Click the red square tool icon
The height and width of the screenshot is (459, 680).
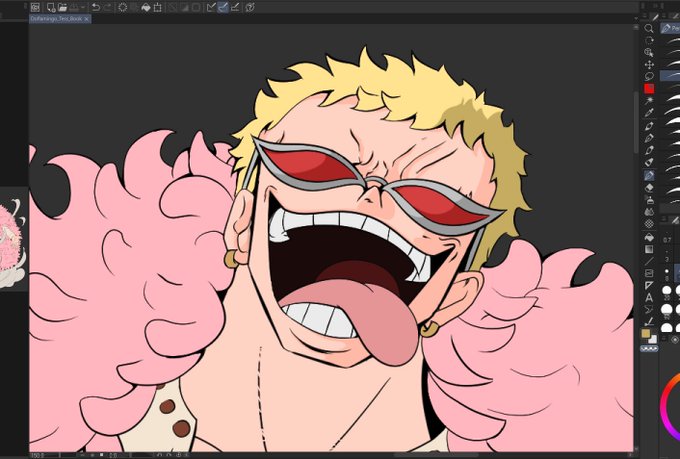pyautogui.click(x=649, y=89)
